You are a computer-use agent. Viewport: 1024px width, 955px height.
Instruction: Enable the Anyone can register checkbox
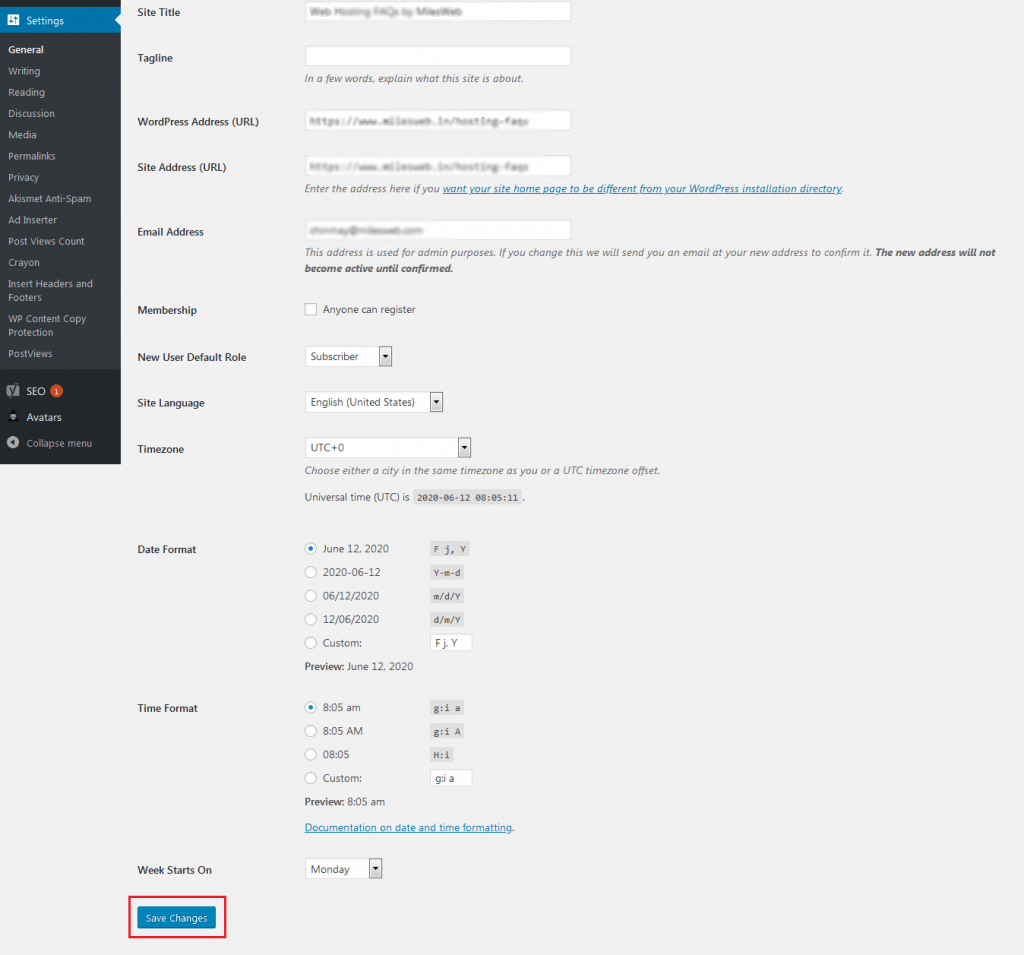311,310
